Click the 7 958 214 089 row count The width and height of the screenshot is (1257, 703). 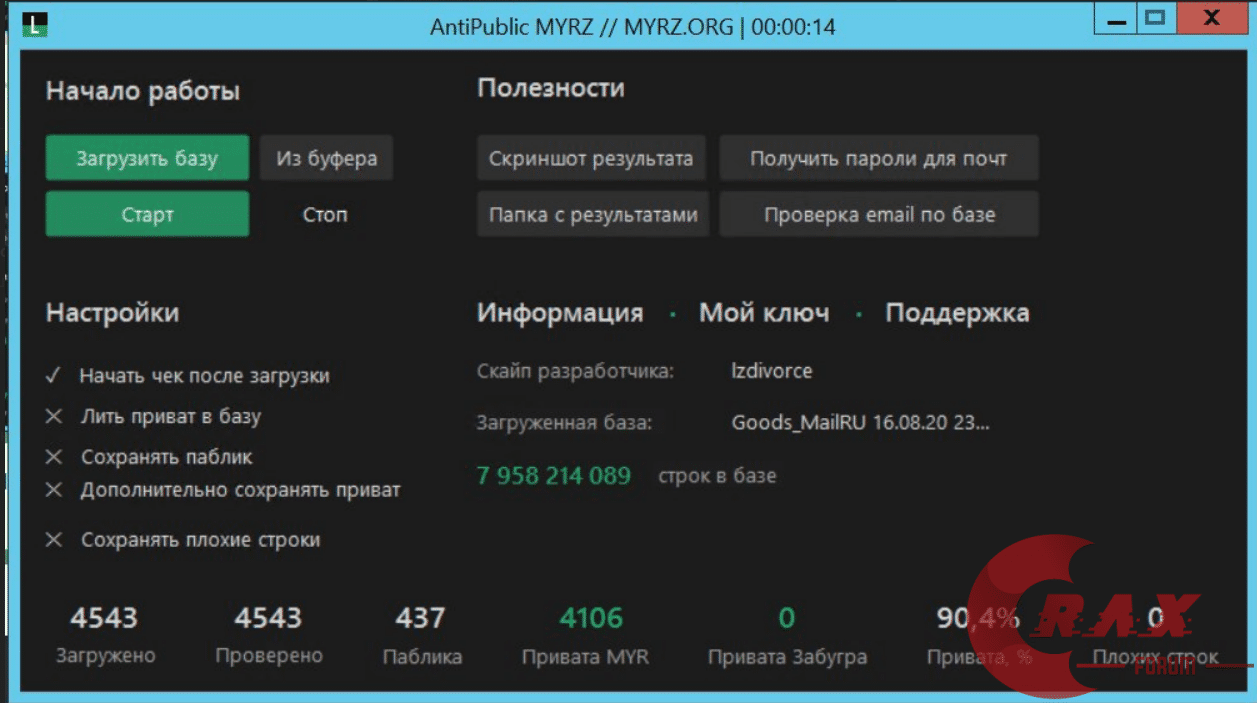554,476
